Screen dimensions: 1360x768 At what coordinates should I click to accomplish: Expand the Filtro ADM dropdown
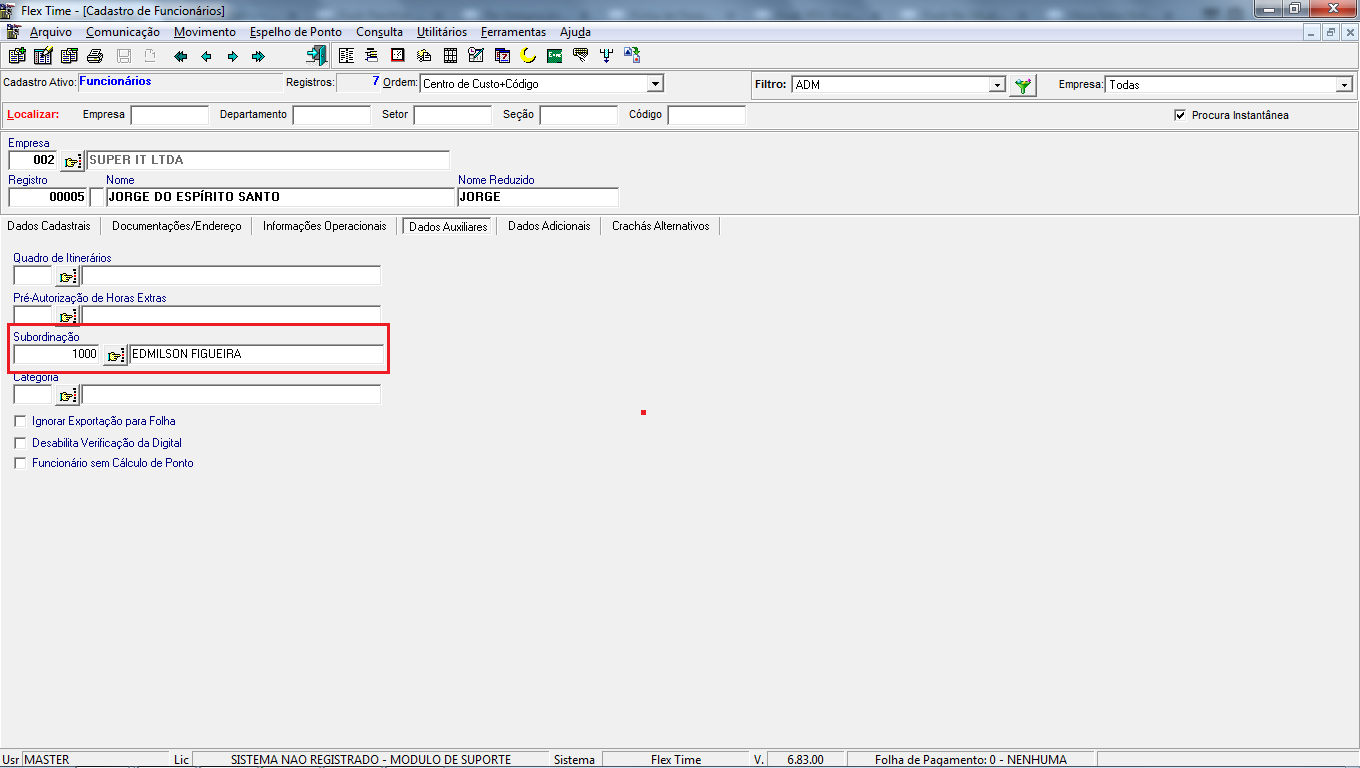click(997, 85)
